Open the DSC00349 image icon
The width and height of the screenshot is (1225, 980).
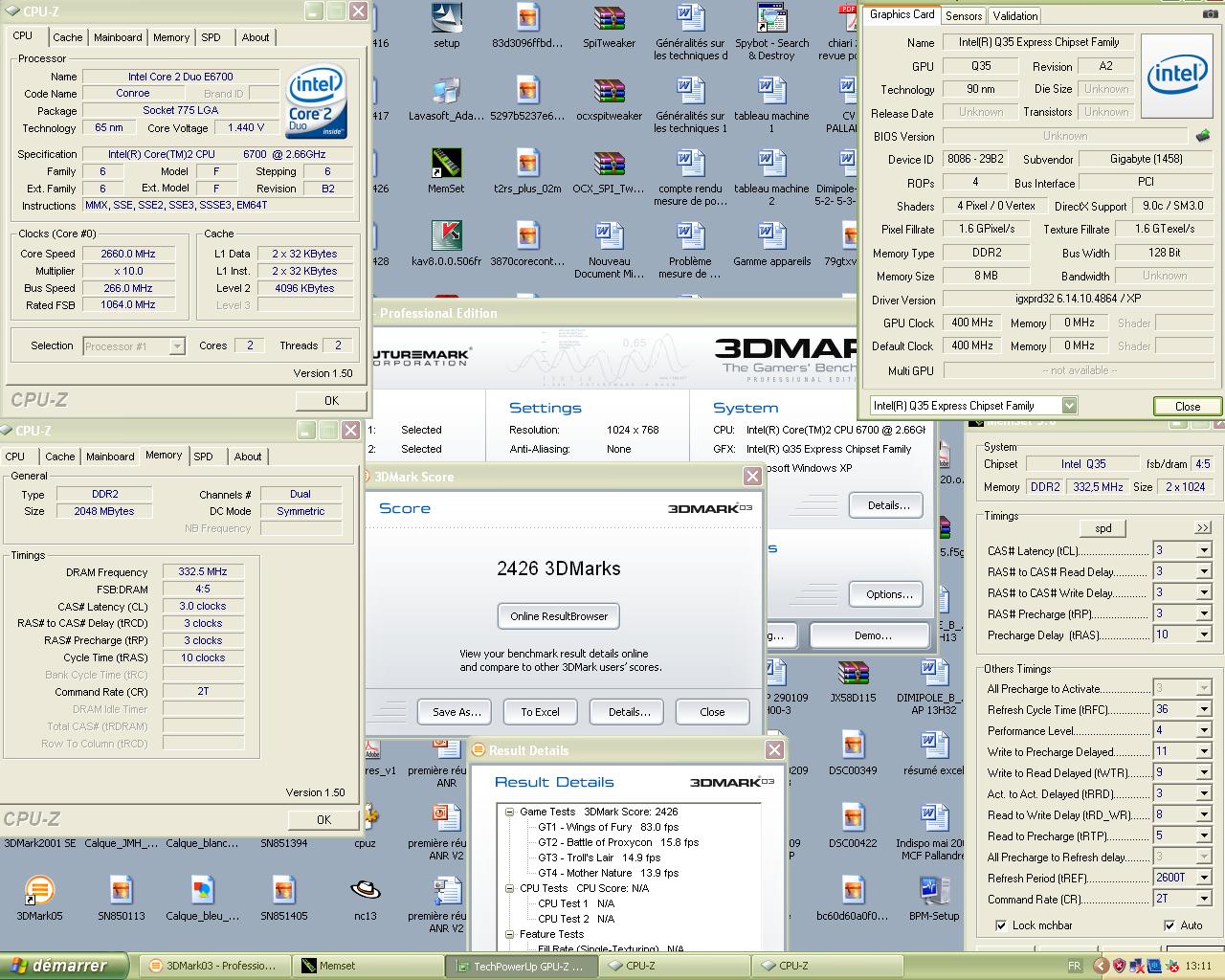click(853, 746)
